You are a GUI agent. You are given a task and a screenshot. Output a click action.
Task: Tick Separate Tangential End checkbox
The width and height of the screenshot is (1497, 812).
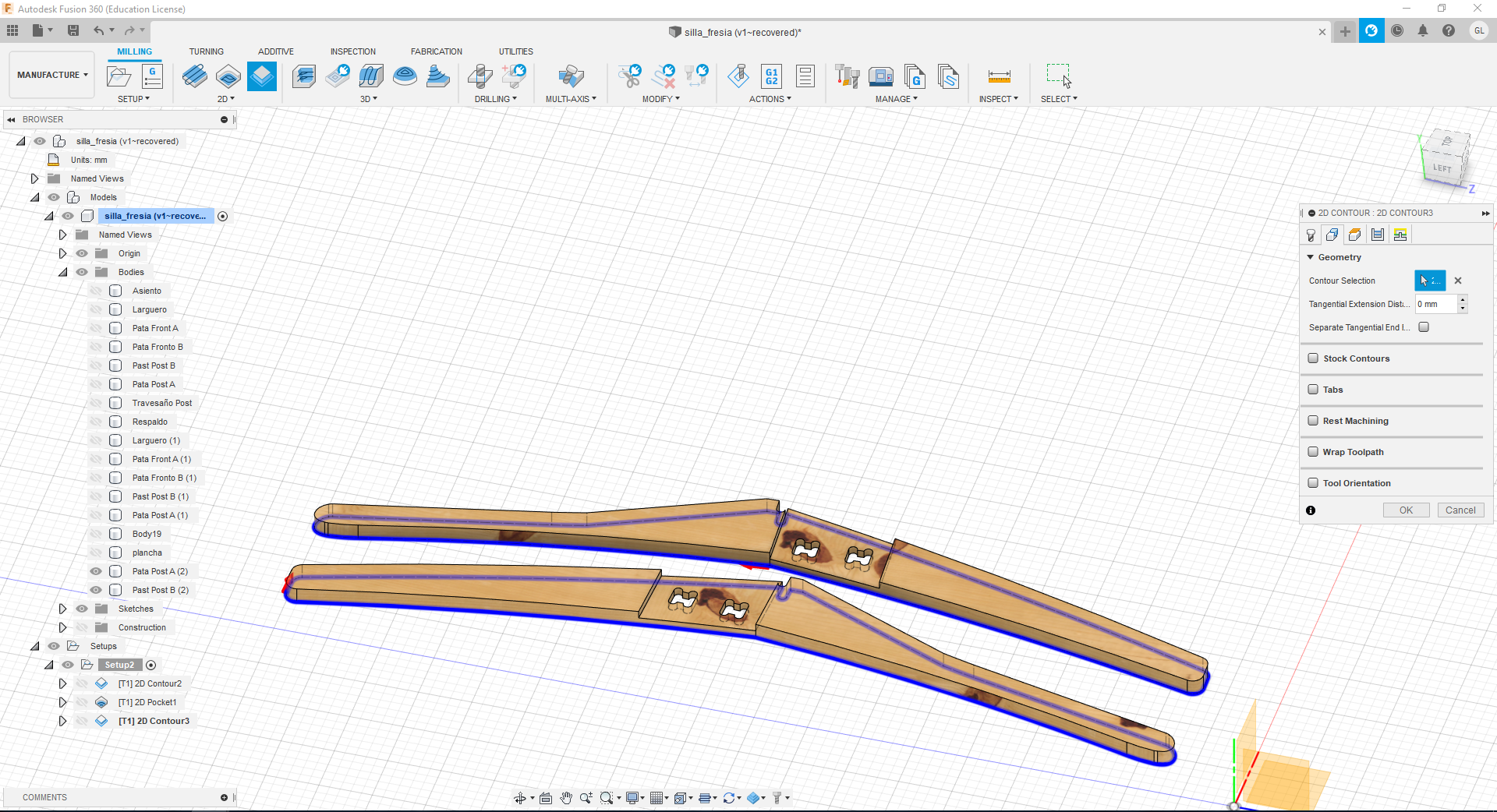point(1424,327)
